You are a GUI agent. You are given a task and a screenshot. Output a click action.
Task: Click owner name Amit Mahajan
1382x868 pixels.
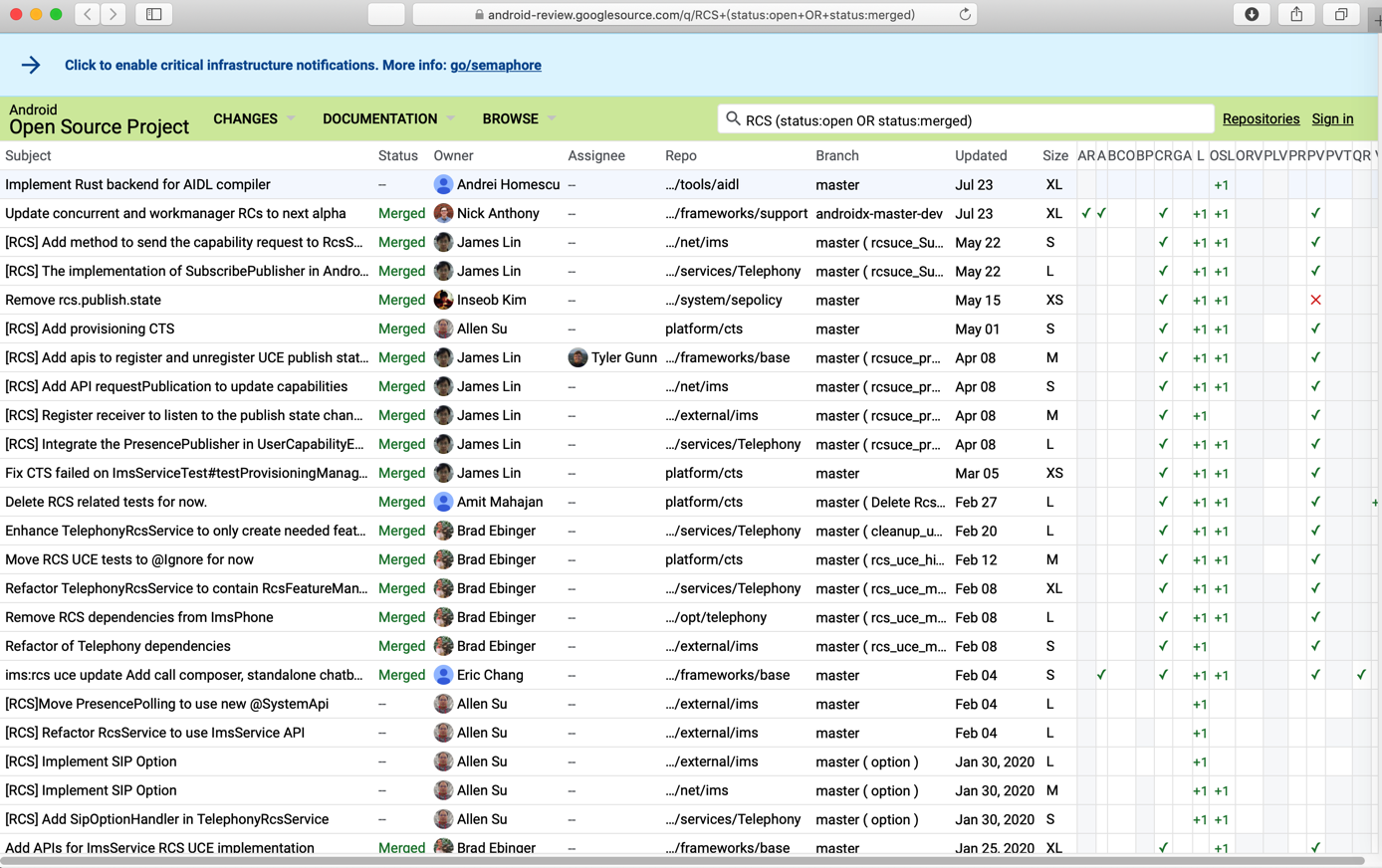500,502
